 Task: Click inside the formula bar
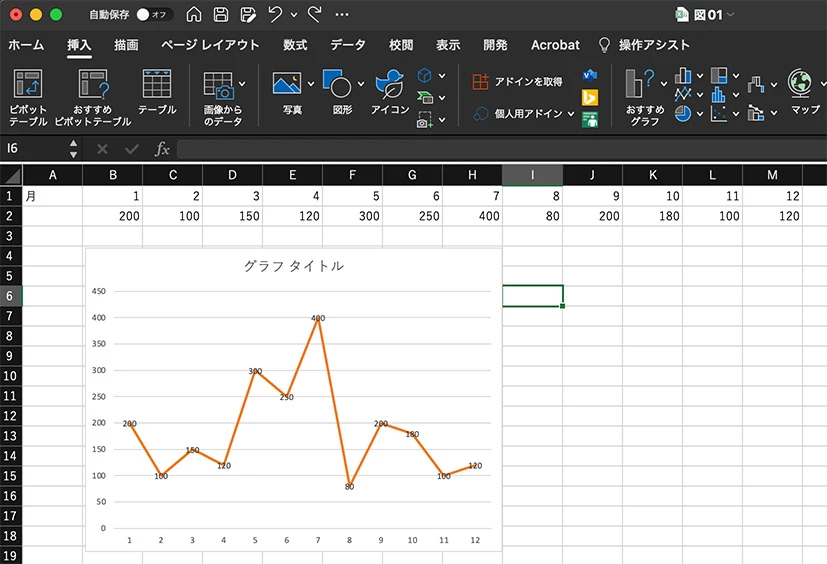coord(501,149)
